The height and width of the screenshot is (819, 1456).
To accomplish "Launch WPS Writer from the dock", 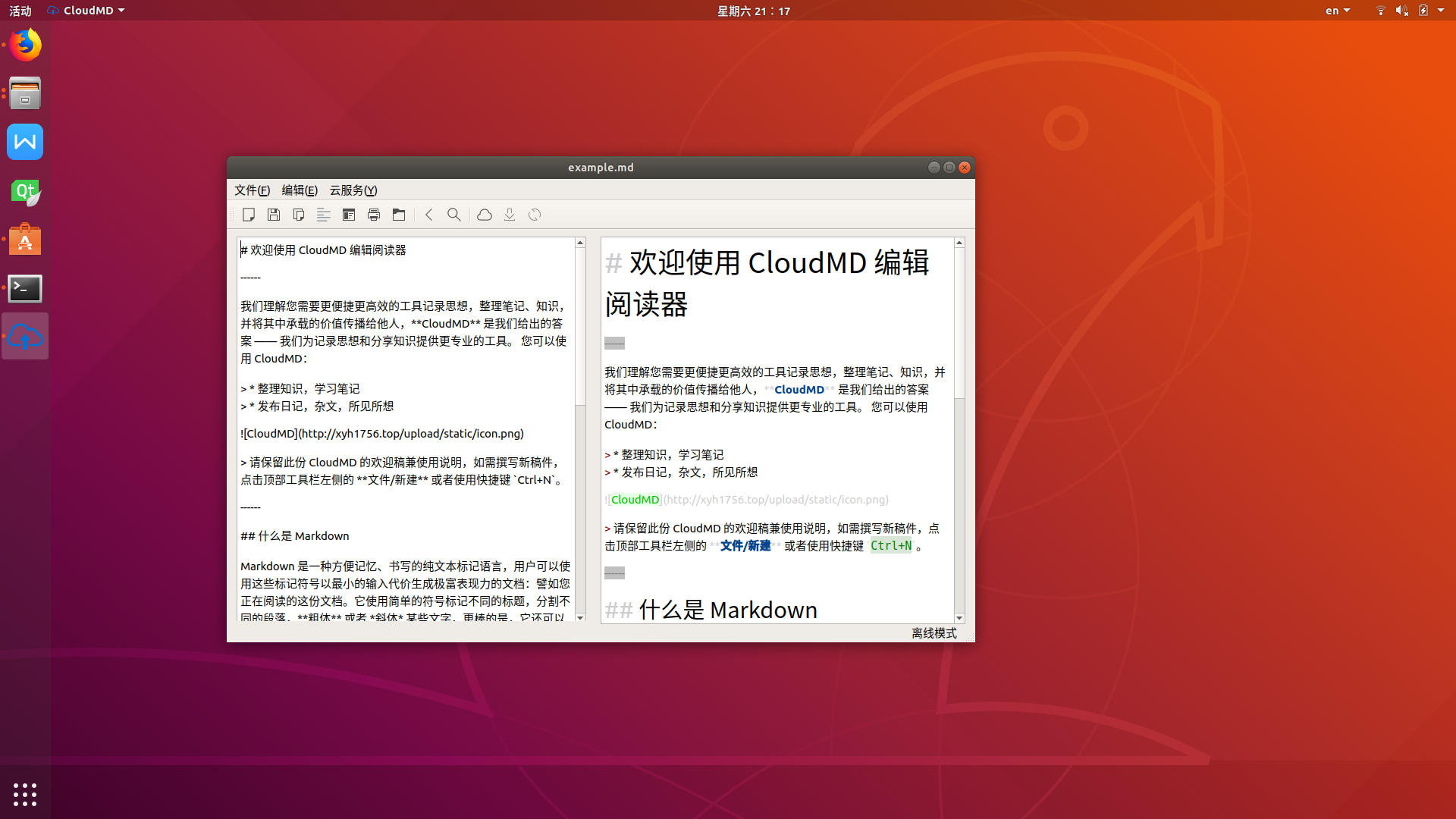I will pos(25,142).
